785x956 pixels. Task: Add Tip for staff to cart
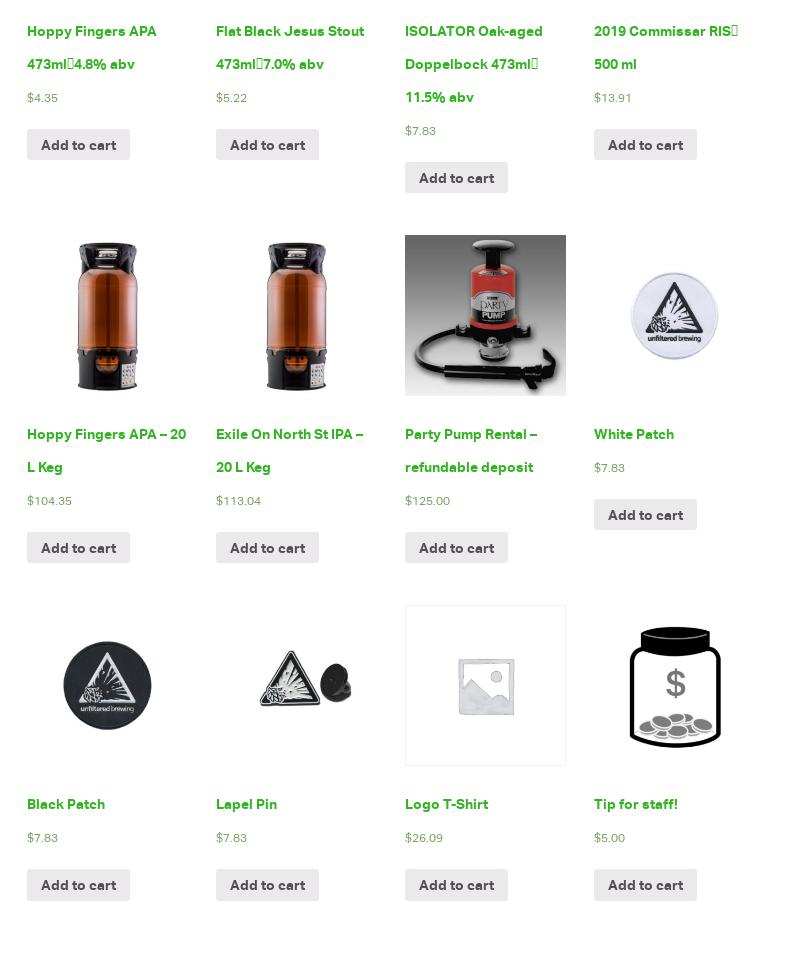[x=645, y=885]
